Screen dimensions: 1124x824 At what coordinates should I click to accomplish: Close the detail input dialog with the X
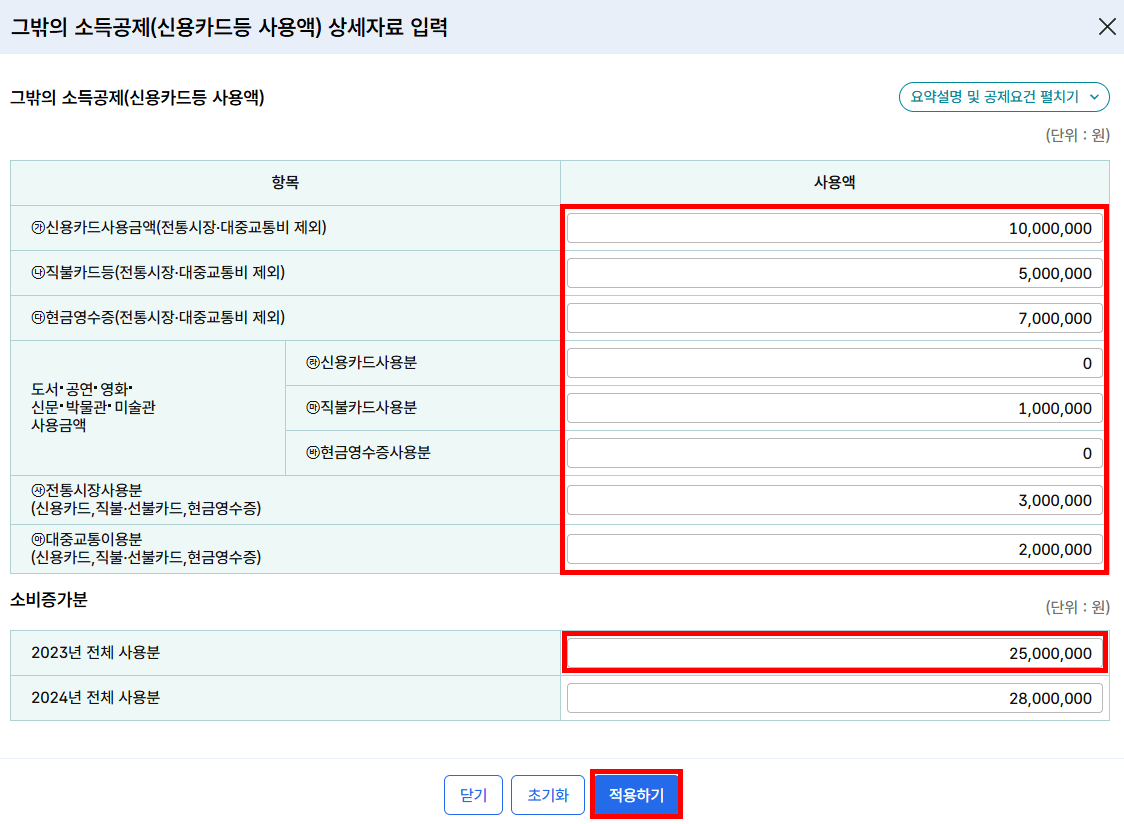[x=1107, y=28]
